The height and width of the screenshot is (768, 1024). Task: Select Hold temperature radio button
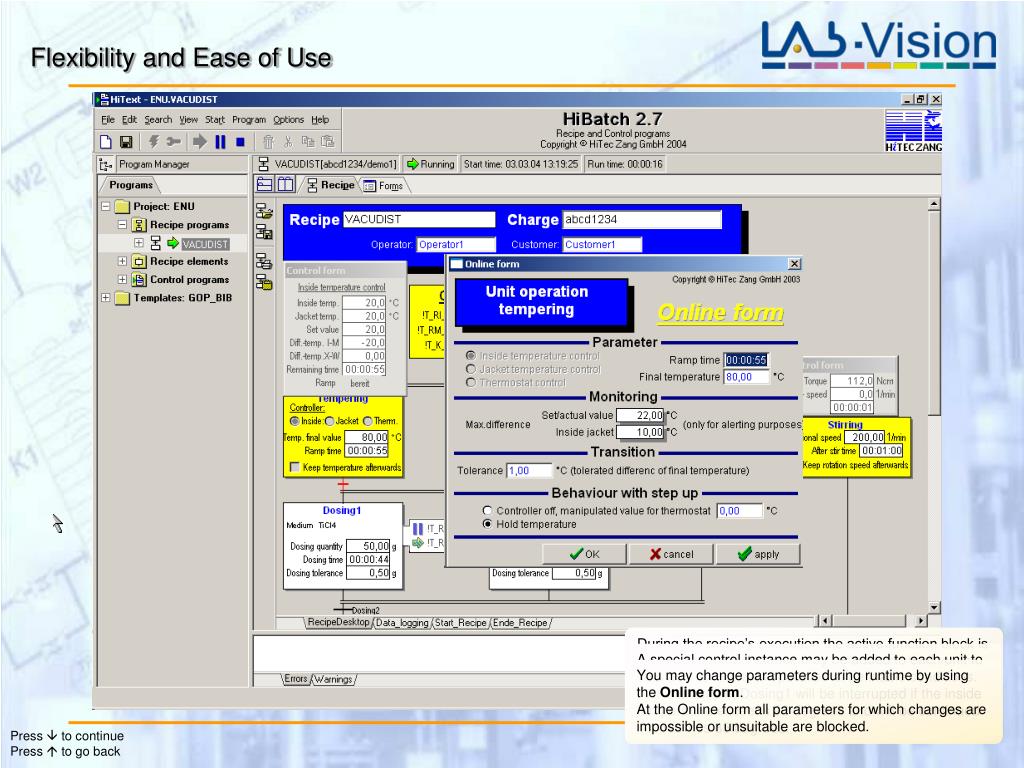487,524
